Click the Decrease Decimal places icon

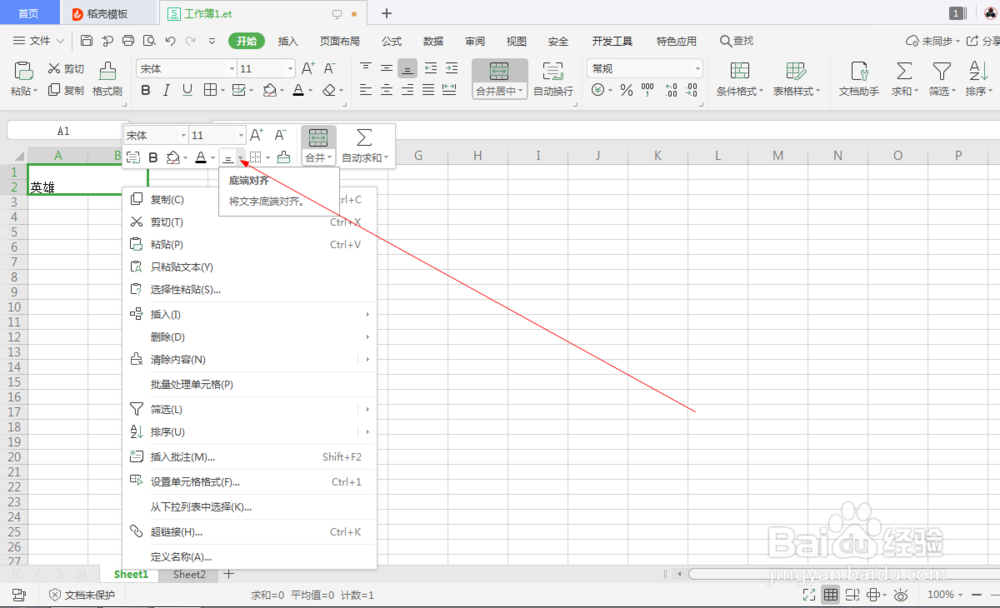[692, 90]
